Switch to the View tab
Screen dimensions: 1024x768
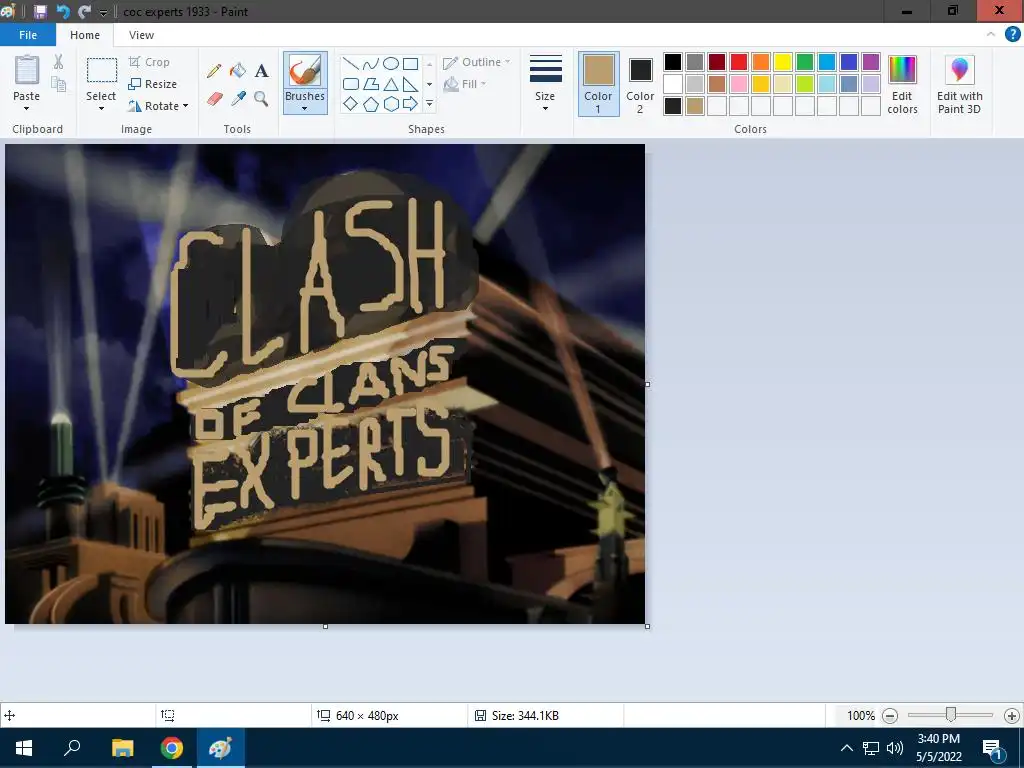tap(141, 35)
